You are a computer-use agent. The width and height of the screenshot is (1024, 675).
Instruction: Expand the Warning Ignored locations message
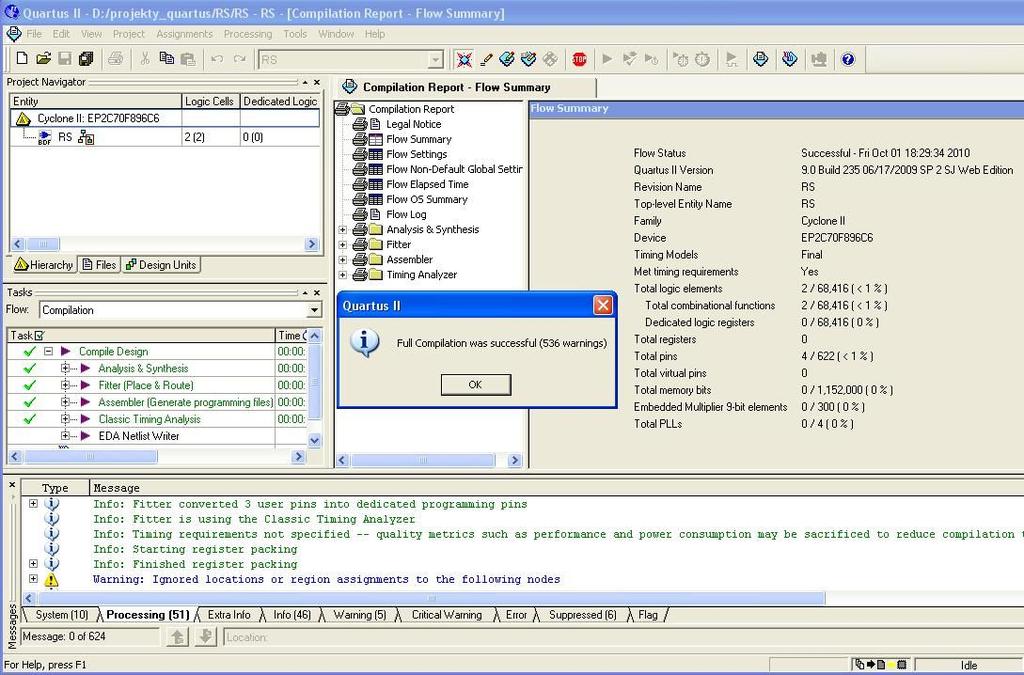(x=33, y=578)
